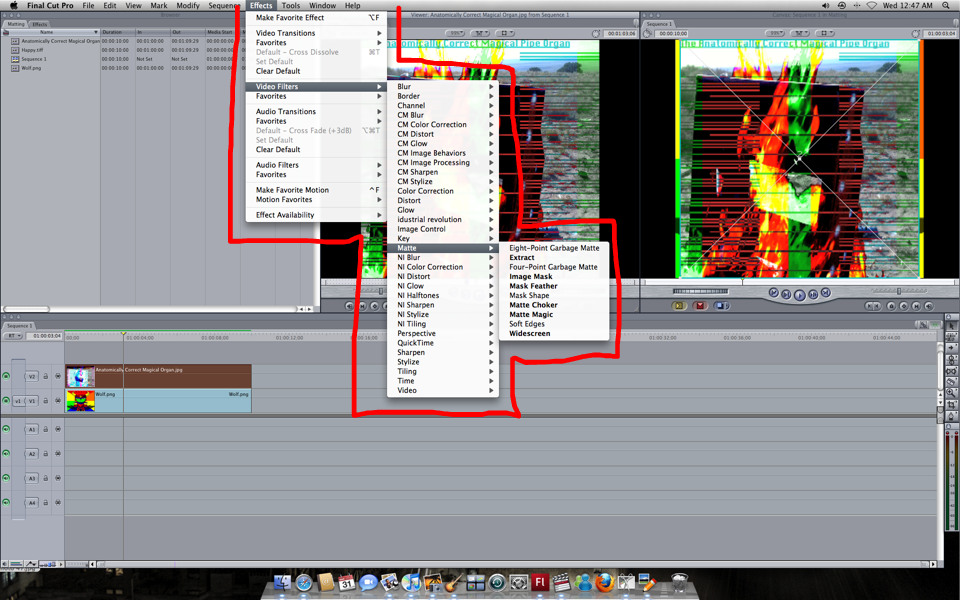Expand the Perspective filter submenu

[442, 333]
